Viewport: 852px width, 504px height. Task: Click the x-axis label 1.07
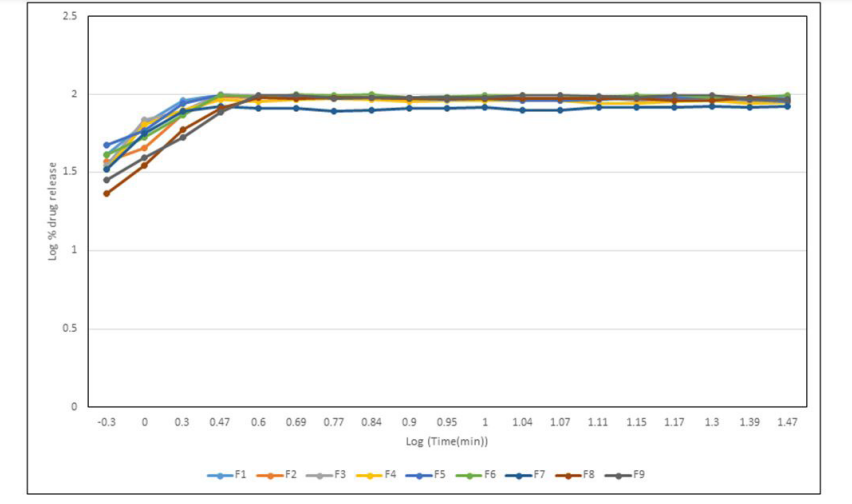(x=561, y=423)
